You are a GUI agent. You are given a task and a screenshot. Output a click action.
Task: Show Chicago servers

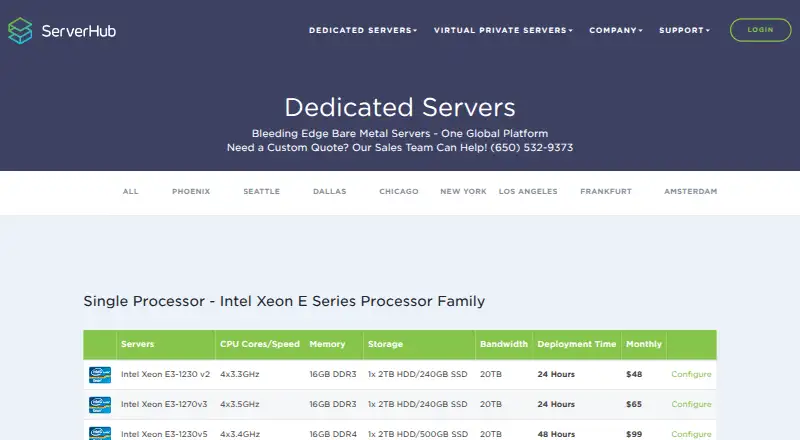tap(398, 191)
